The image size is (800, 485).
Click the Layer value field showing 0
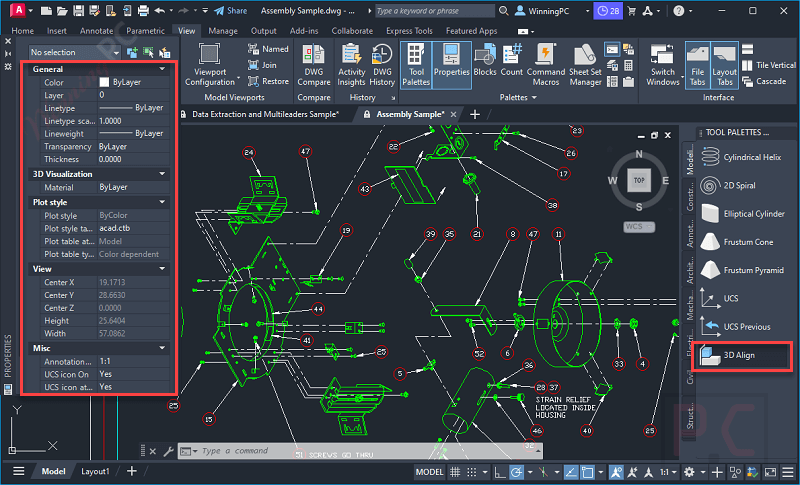pos(133,95)
